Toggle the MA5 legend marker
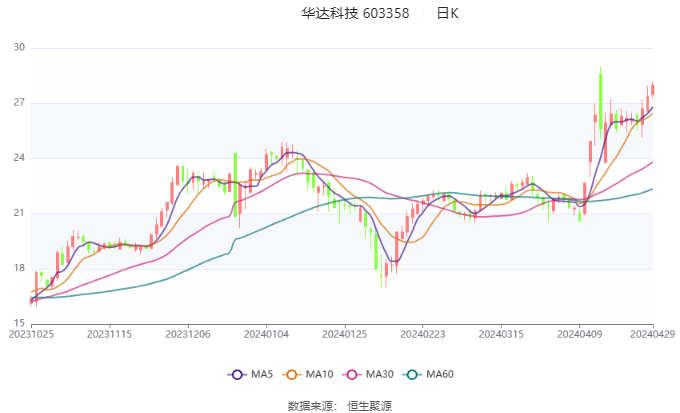Viewport: 680px width, 413px height. point(237,375)
